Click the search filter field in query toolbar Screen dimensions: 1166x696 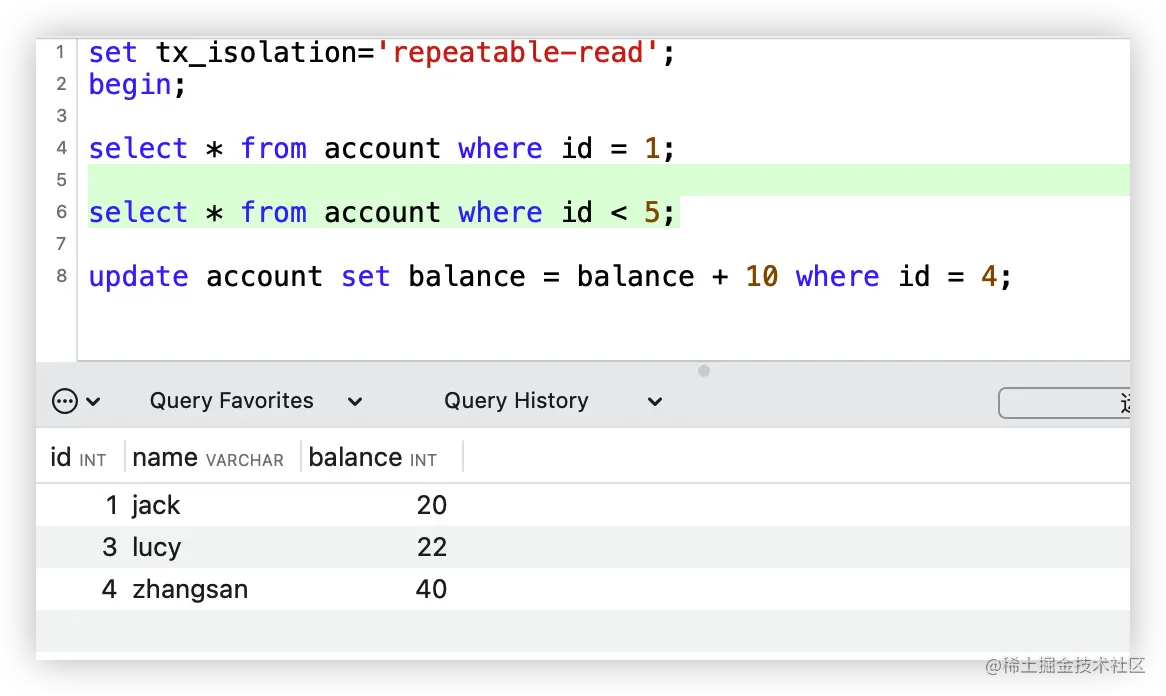1064,403
